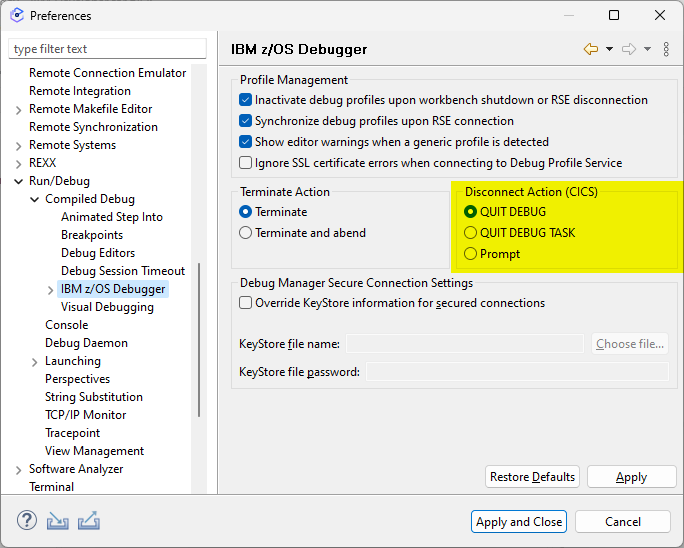Expand the Launching tree node
The width and height of the screenshot is (684, 548).
pyautogui.click(x=34, y=362)
